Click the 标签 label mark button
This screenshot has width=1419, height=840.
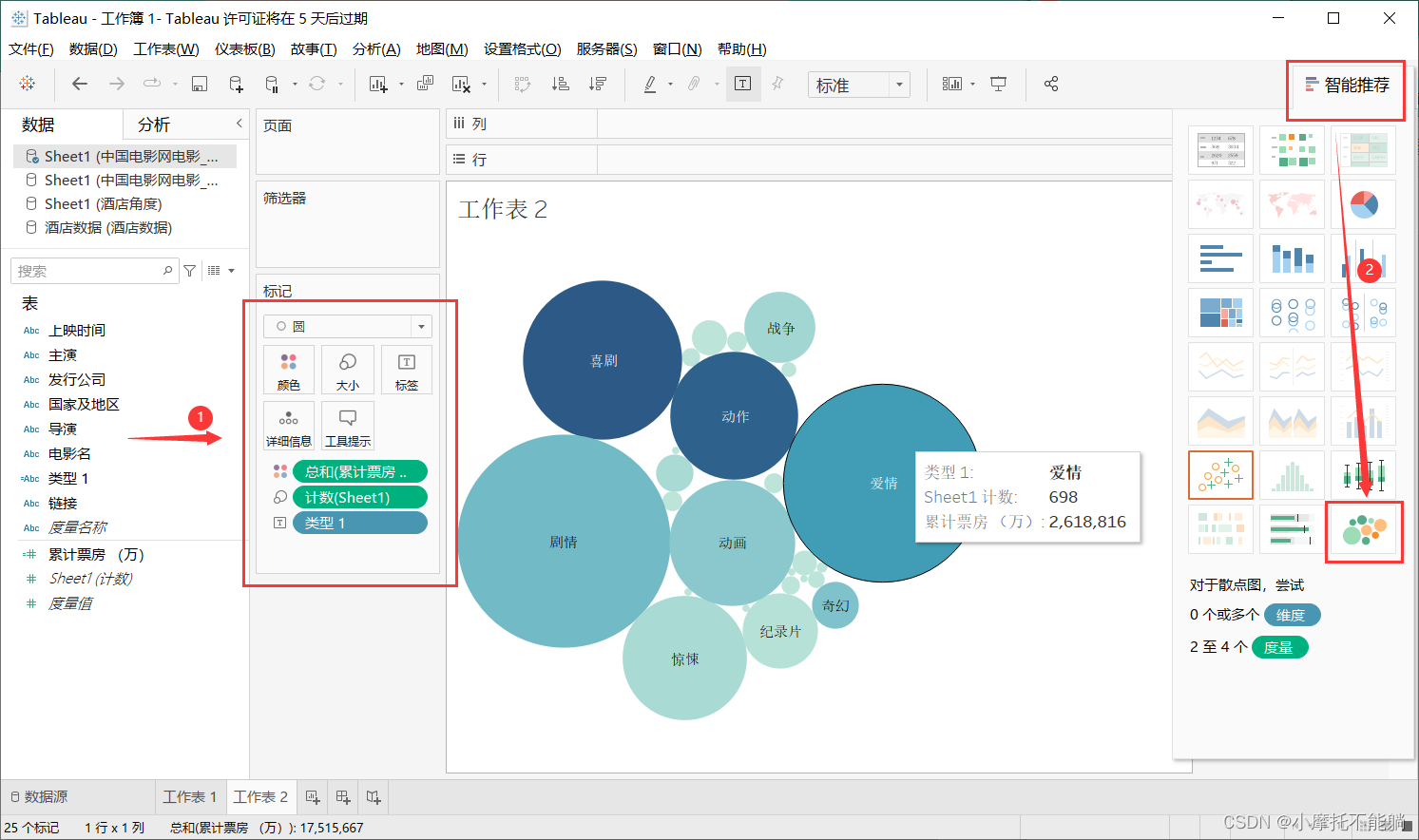(x=407, y=371)
